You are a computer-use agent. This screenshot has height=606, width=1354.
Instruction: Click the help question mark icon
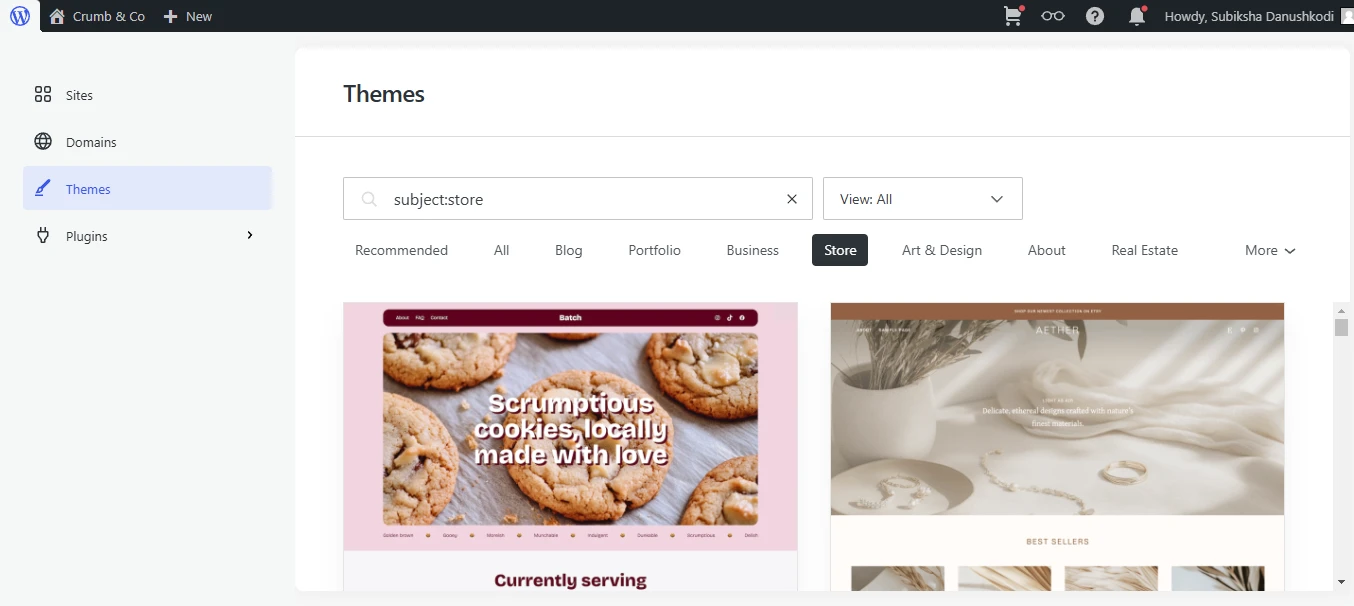click(1095, 16)
